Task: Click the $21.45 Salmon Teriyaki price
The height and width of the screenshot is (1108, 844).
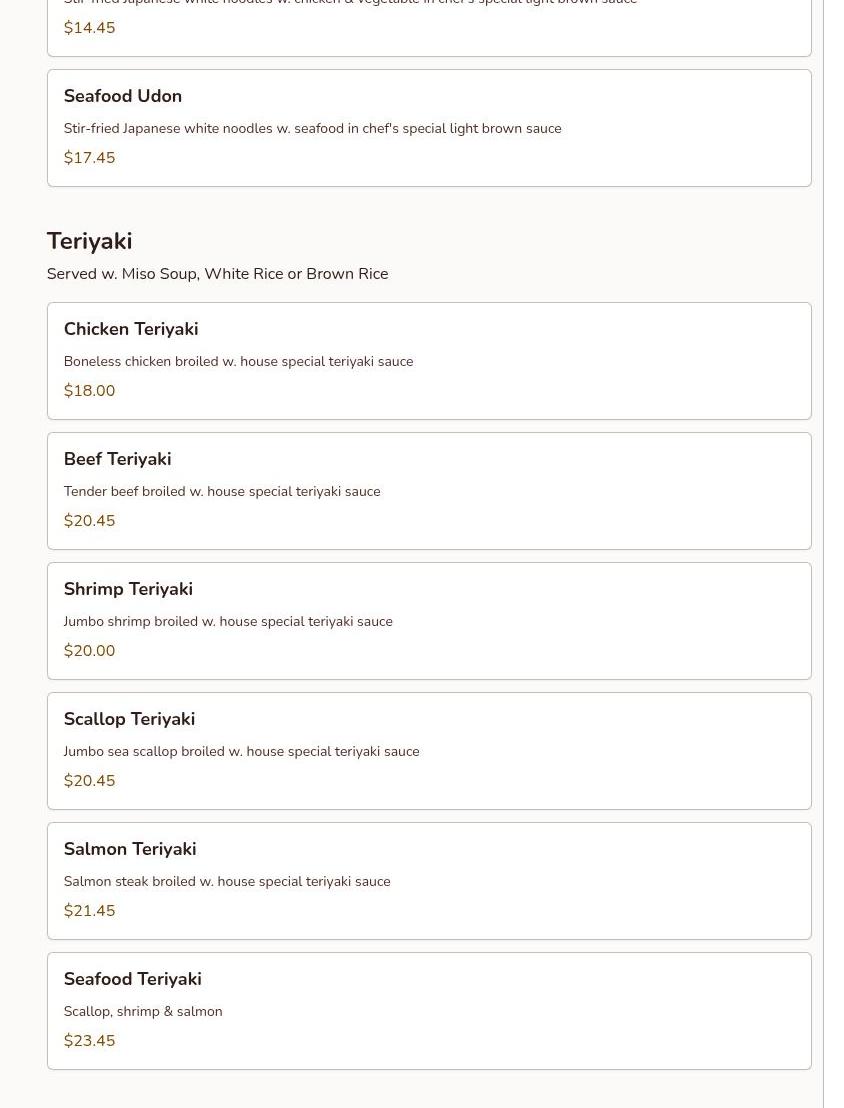Action: point(89,911)
